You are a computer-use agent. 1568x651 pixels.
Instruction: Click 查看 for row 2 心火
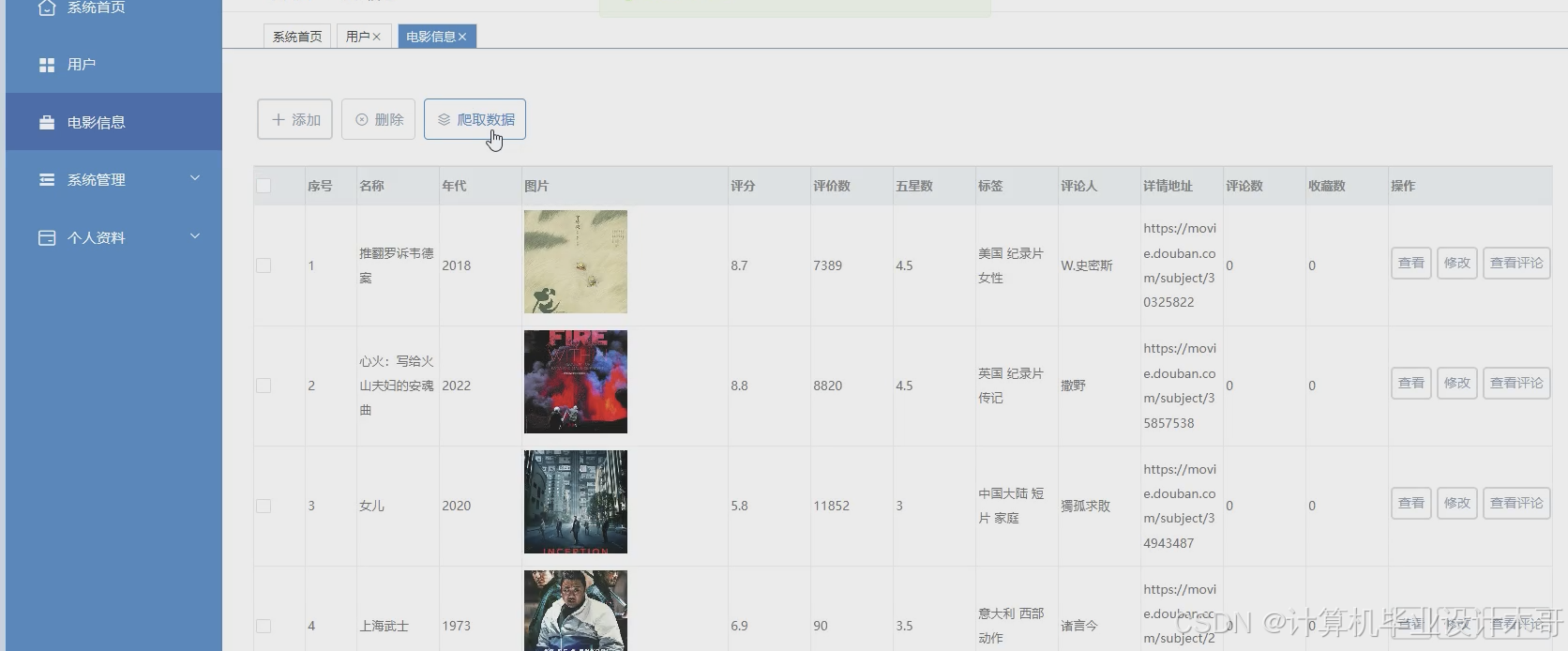(x=1410, y=383)
